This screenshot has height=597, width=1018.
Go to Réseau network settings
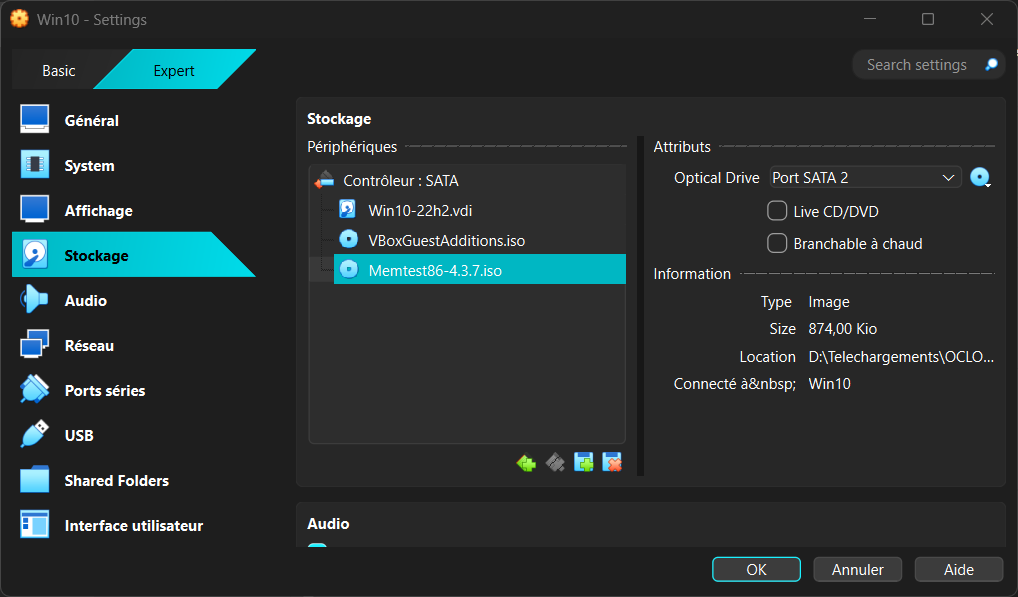point(89,346)
